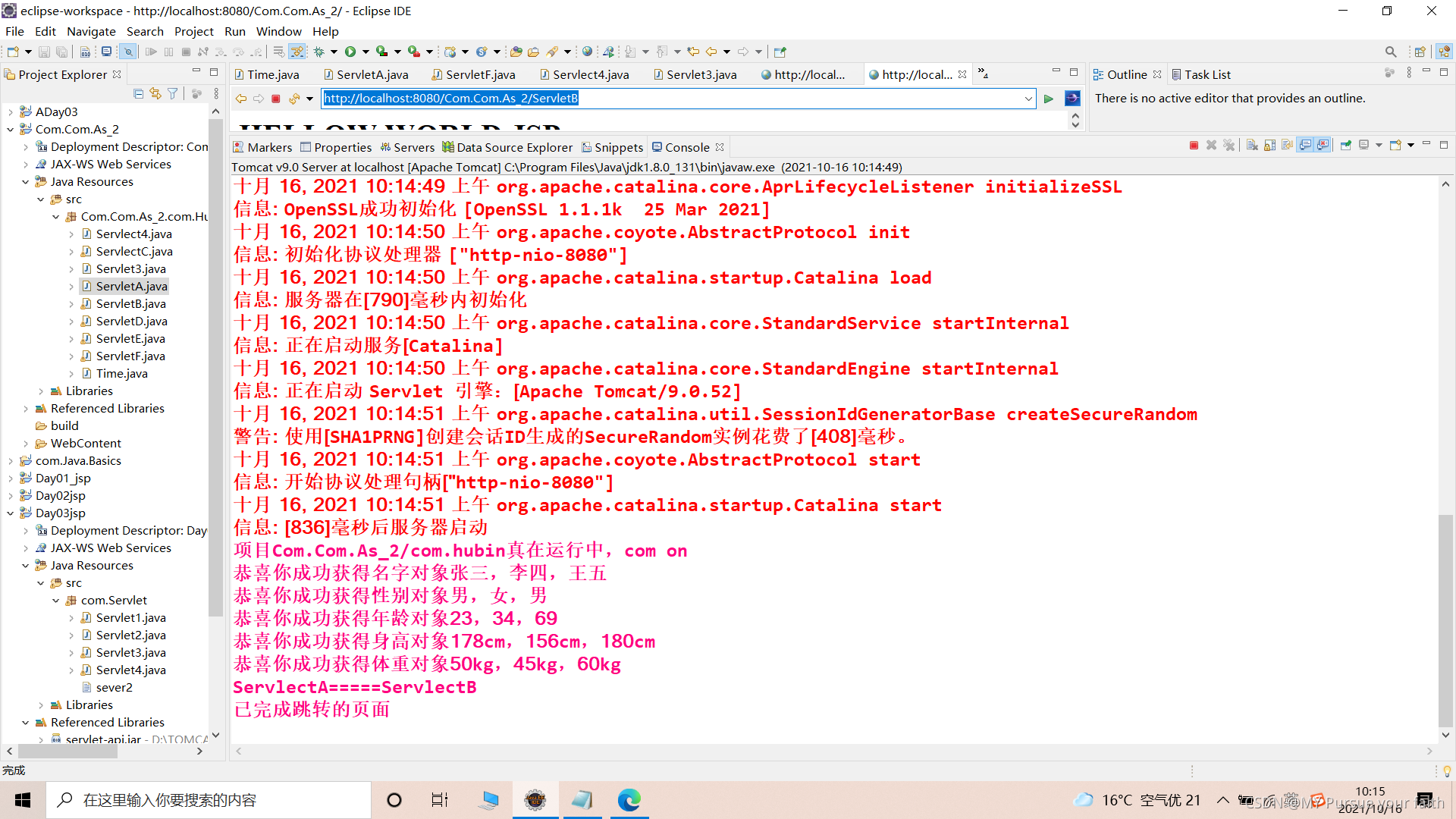Click the console vertical scrollbar thumb

click(x=1445, y=620)
